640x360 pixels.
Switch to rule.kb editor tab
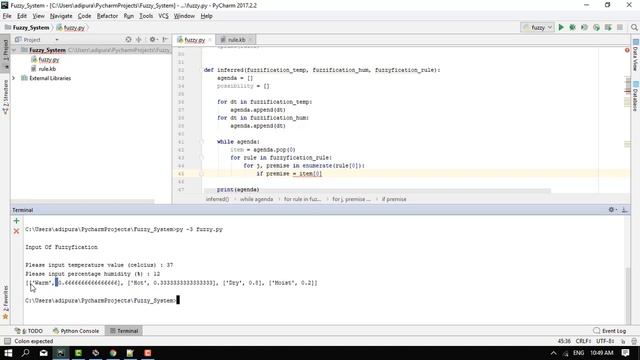pyautogui.click(x=236, y=40)
